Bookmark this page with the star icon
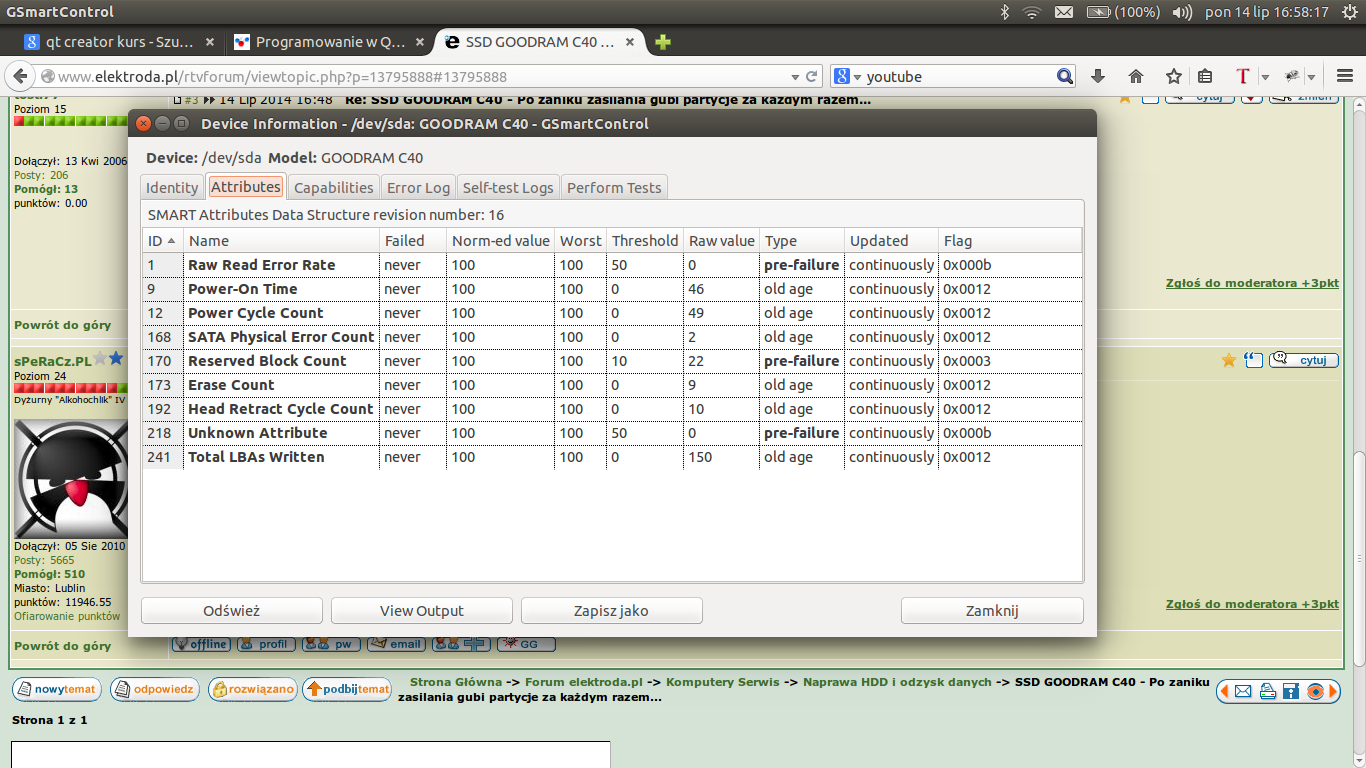 (1174, 76)
